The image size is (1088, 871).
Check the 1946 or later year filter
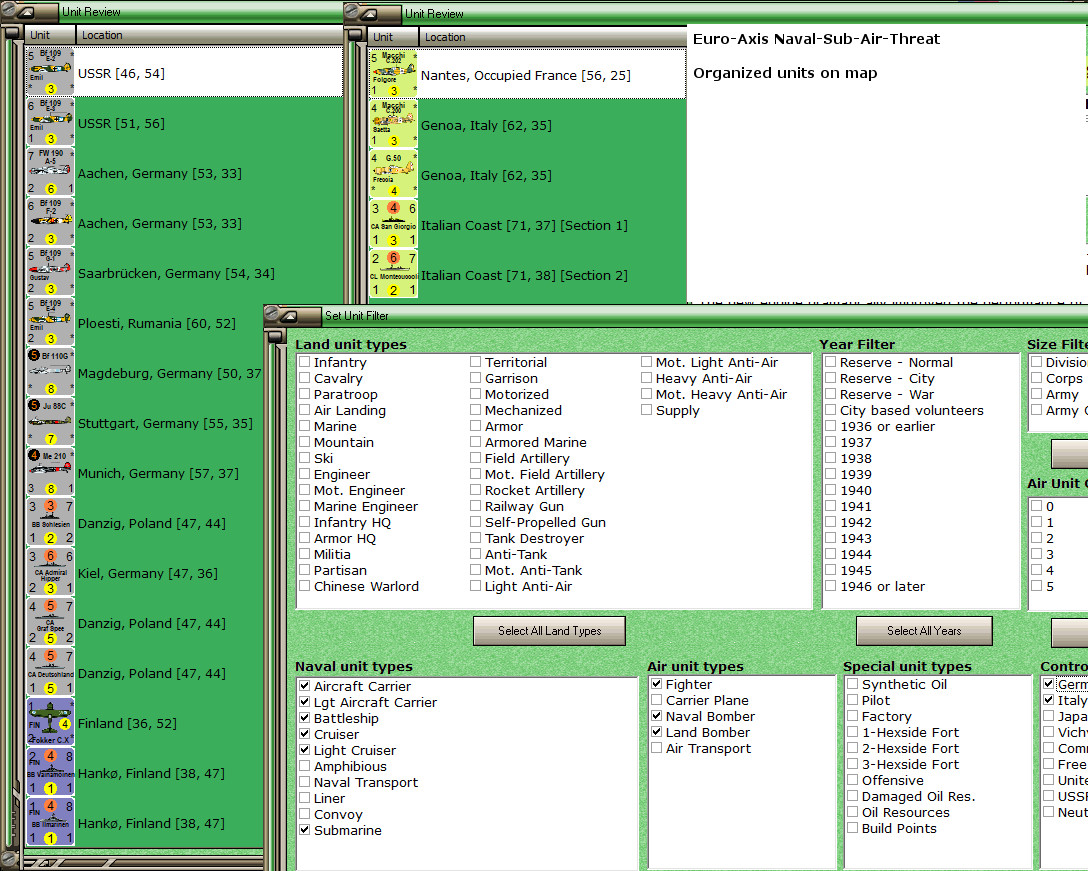click(830, 585)
